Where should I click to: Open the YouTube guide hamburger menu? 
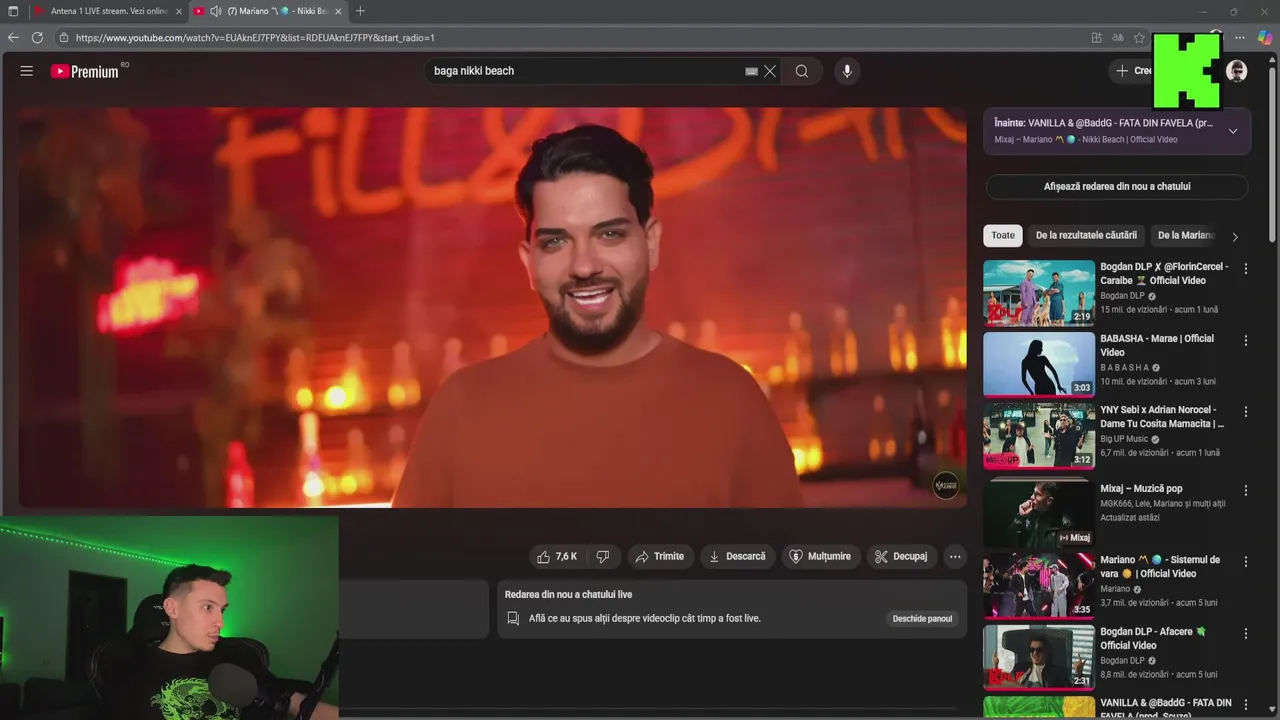point(27,71)
